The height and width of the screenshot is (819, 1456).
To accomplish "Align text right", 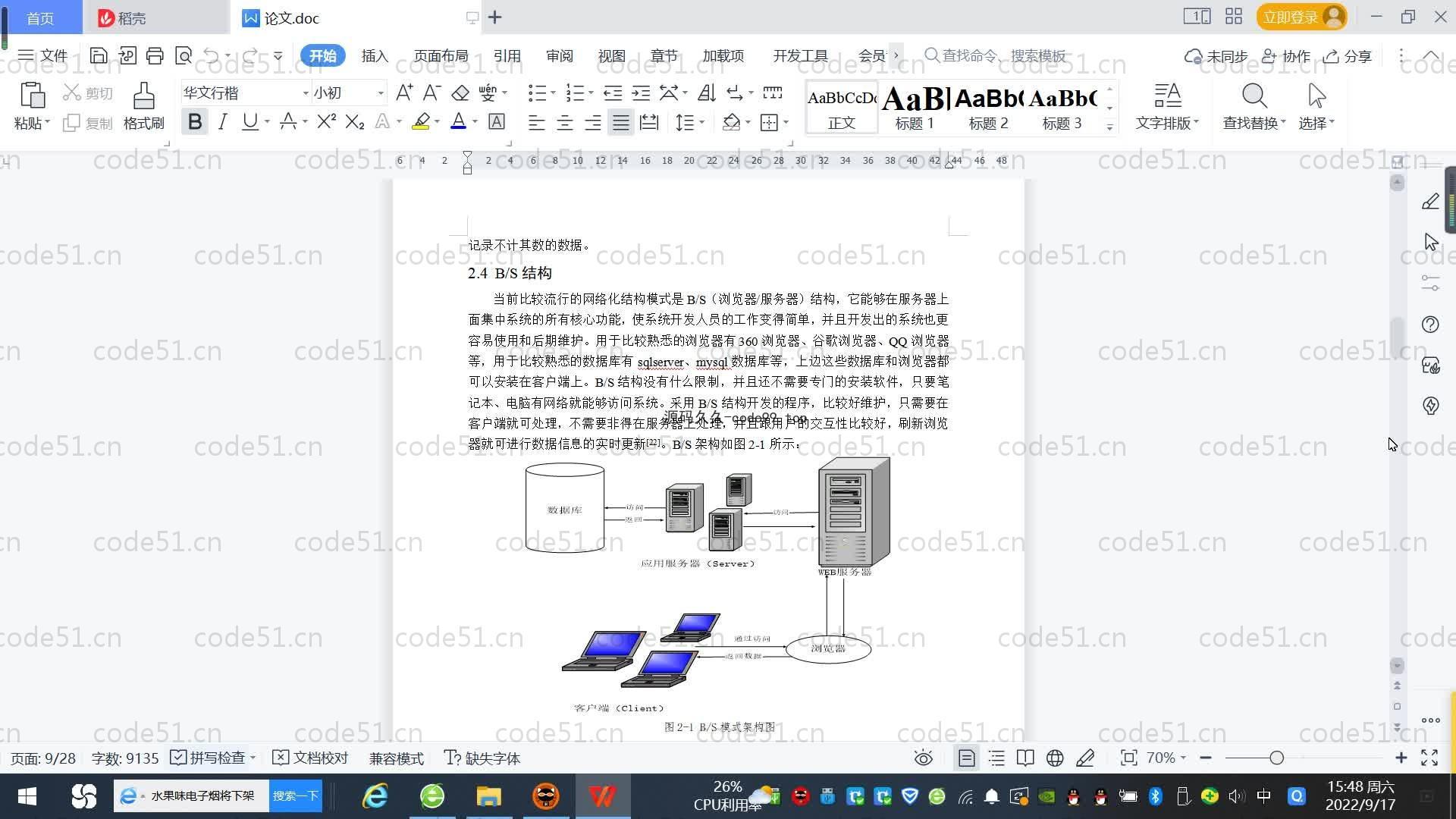I will pyautogui.click(x=592, y=122).
